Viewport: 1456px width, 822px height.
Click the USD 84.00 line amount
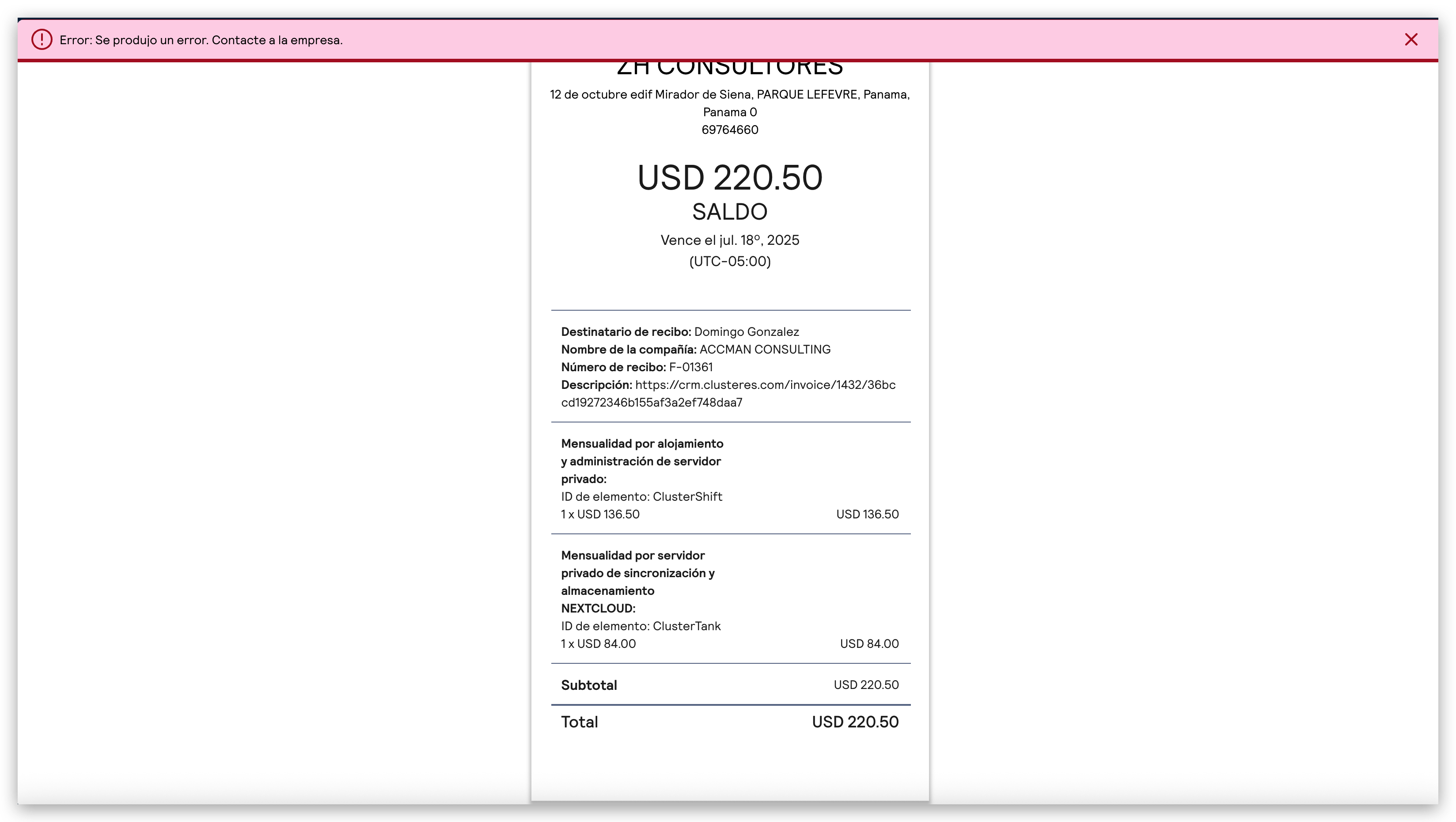pyautogui.click(x=869, y=644)
